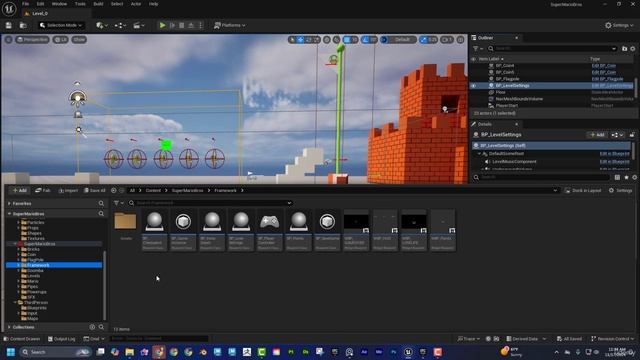Viewport: 640px width, 360px height.
Task: Open the Edit menu
Action: [40, 4]
